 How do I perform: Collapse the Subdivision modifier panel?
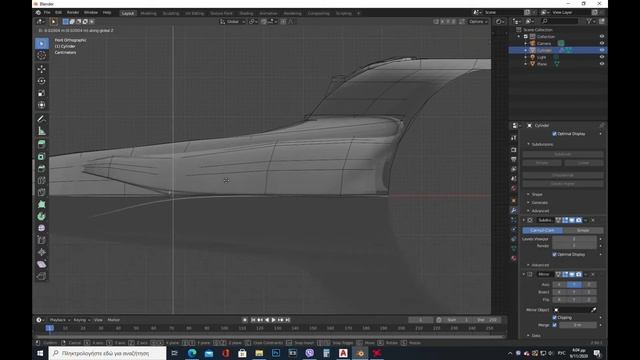click(x=524, y=220)
